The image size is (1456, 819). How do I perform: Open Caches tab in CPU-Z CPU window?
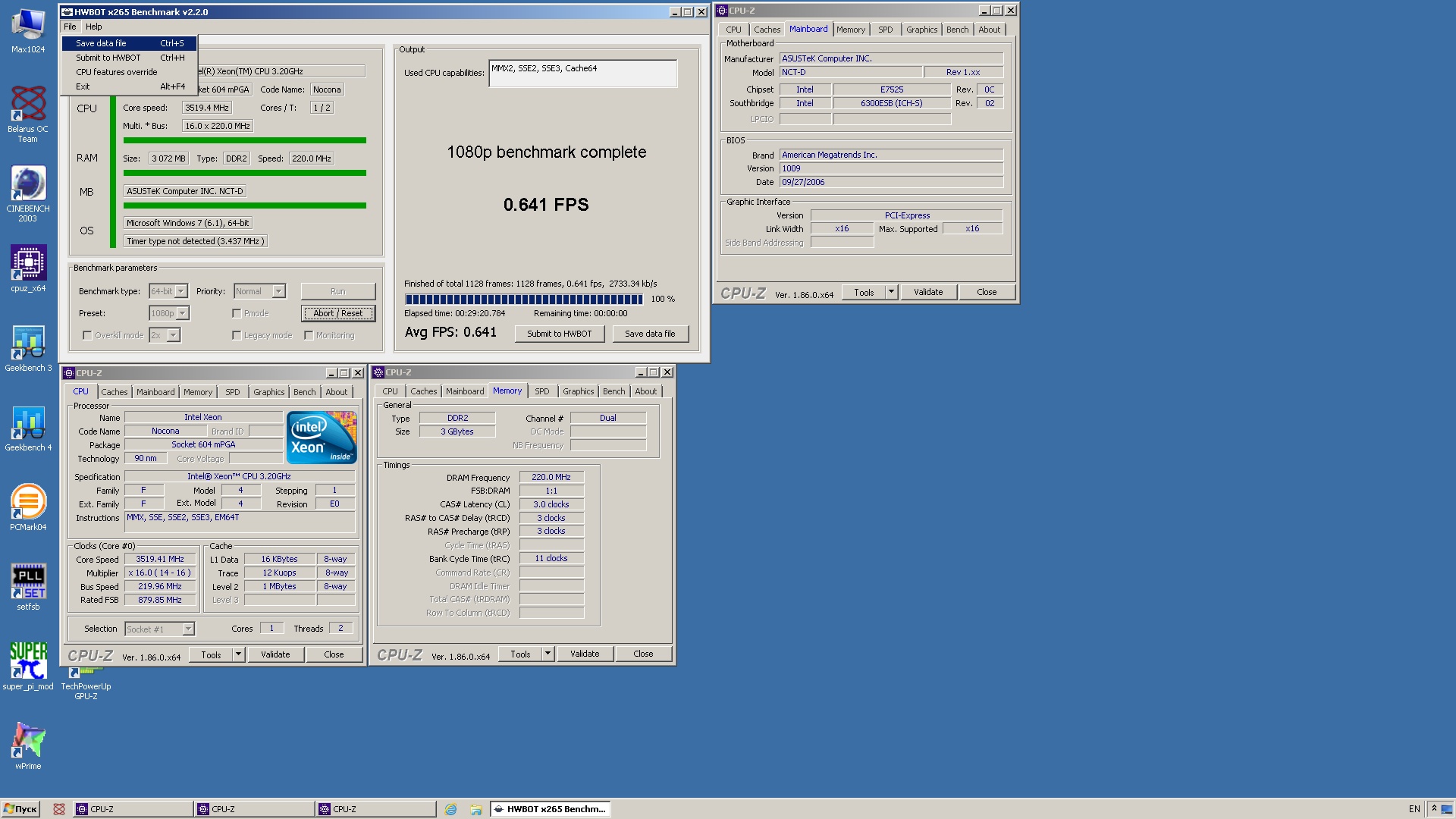pyautogui.click(x=115, y=392)
